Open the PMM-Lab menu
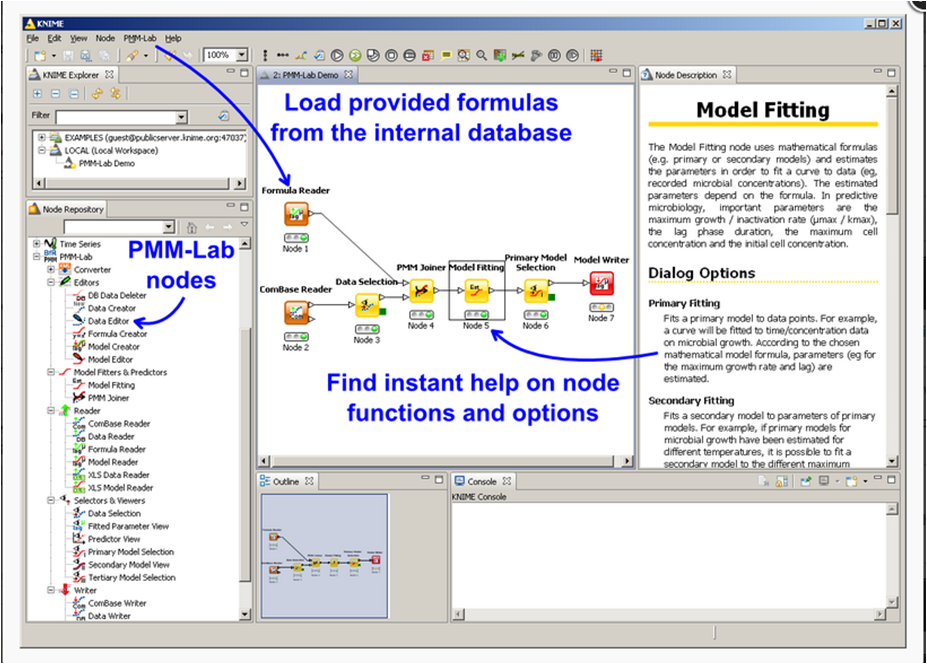This screenshot has width=927, height=664. (x=140, y=38)
